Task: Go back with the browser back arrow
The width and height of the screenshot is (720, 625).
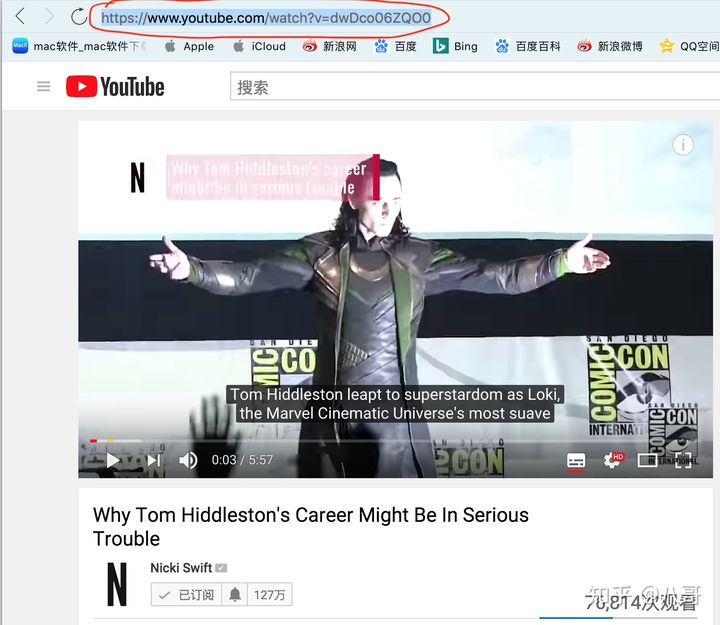Action: click(20, 17)
